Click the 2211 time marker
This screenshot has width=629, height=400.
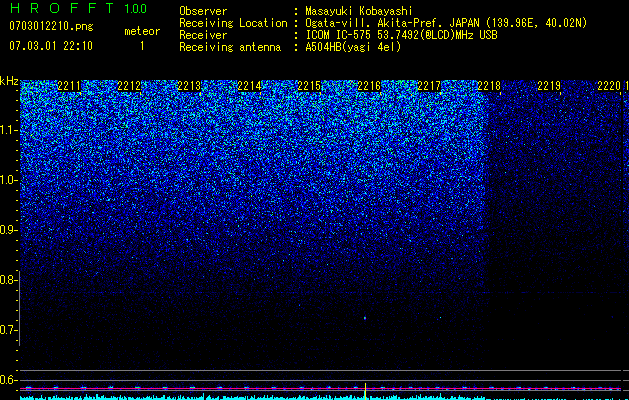(x=69, y=86)
